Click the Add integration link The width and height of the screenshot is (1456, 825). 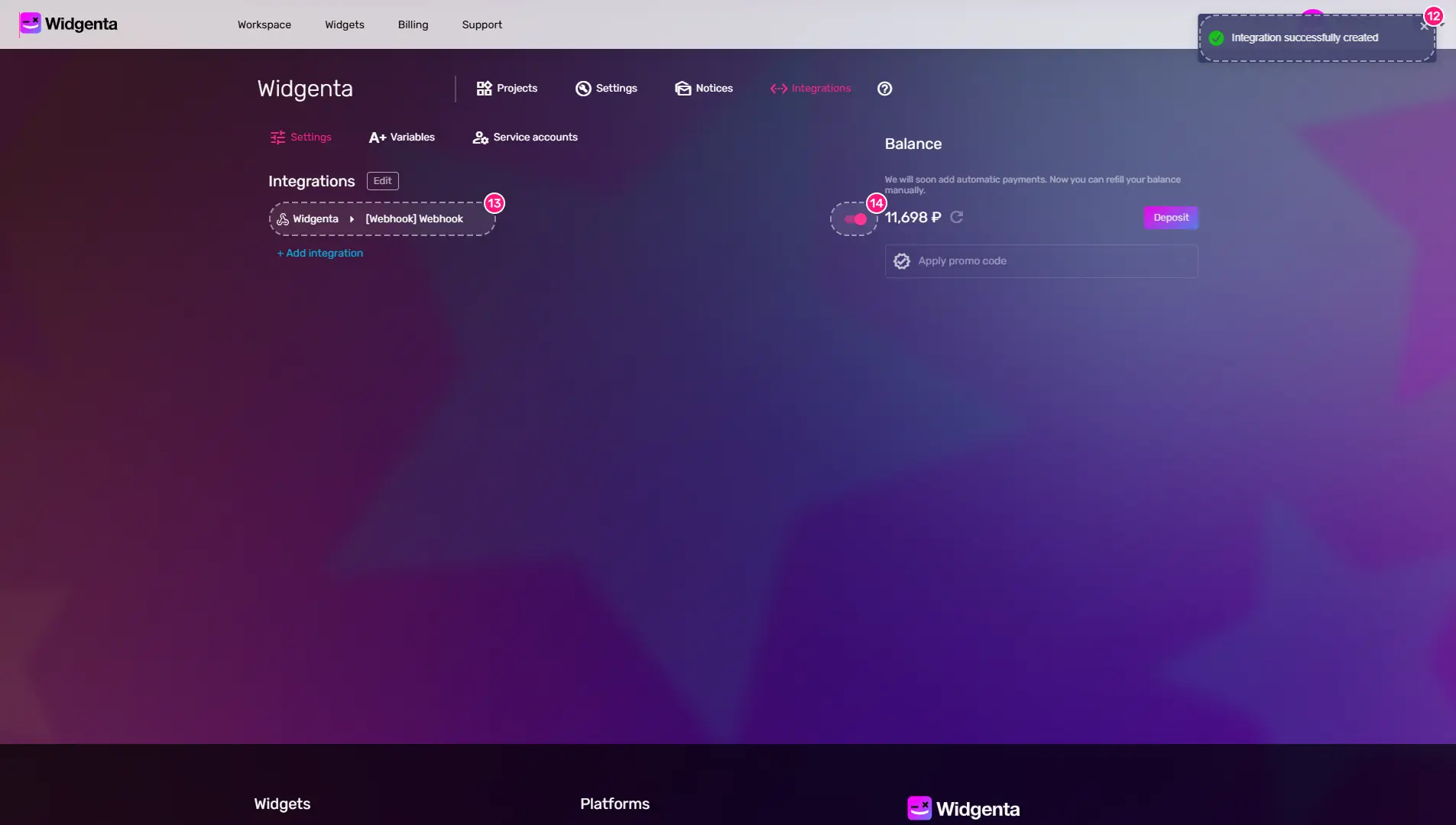319,253
